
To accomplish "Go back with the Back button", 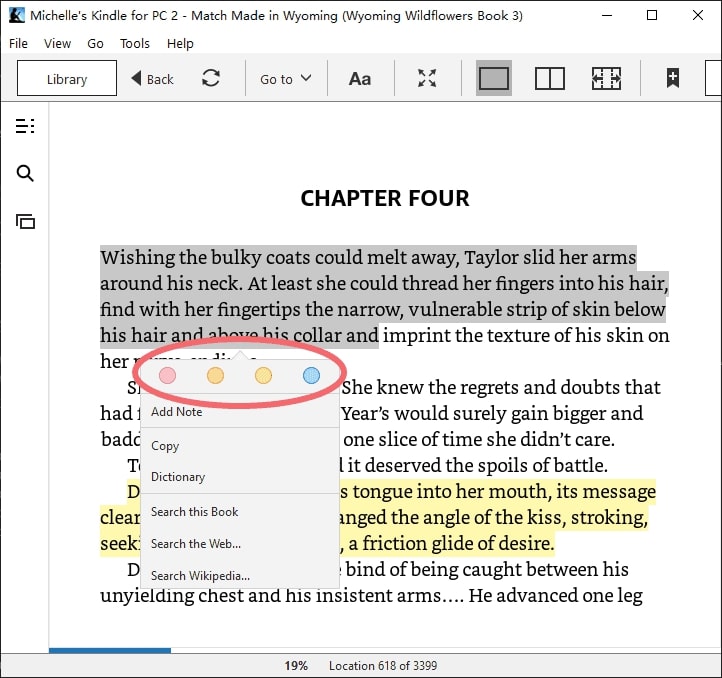I will click(x=152, y=79).
